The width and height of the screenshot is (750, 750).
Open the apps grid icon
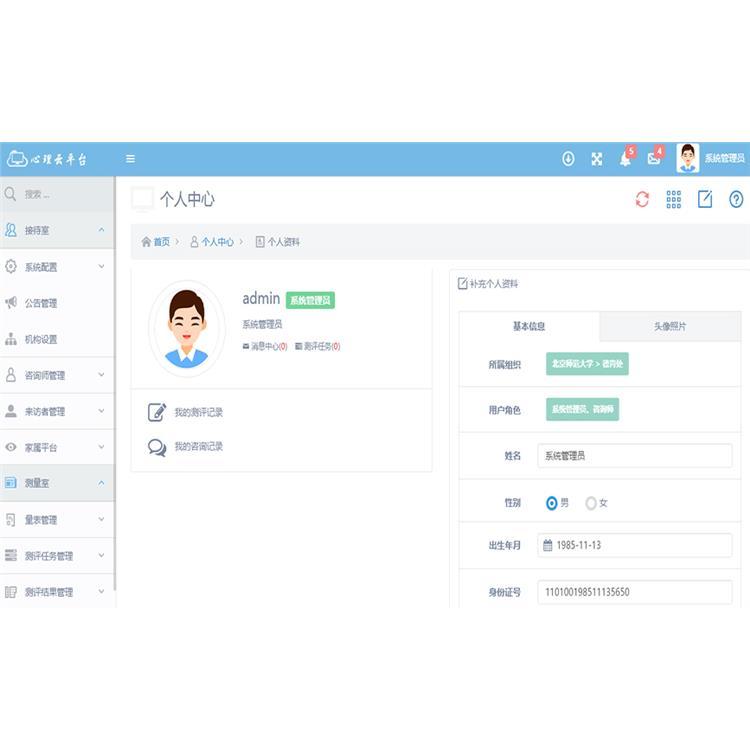point(674,200)
